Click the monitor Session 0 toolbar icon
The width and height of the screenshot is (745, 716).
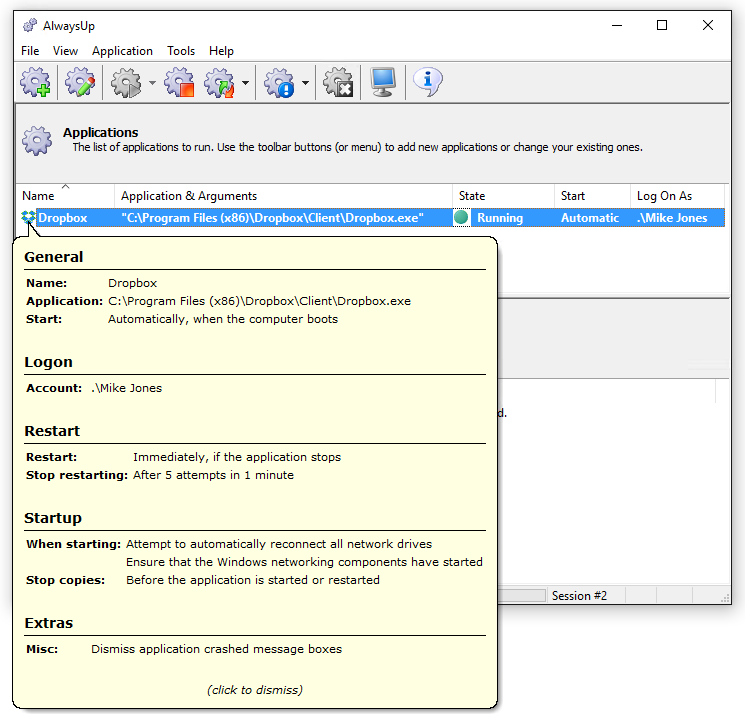383,82
